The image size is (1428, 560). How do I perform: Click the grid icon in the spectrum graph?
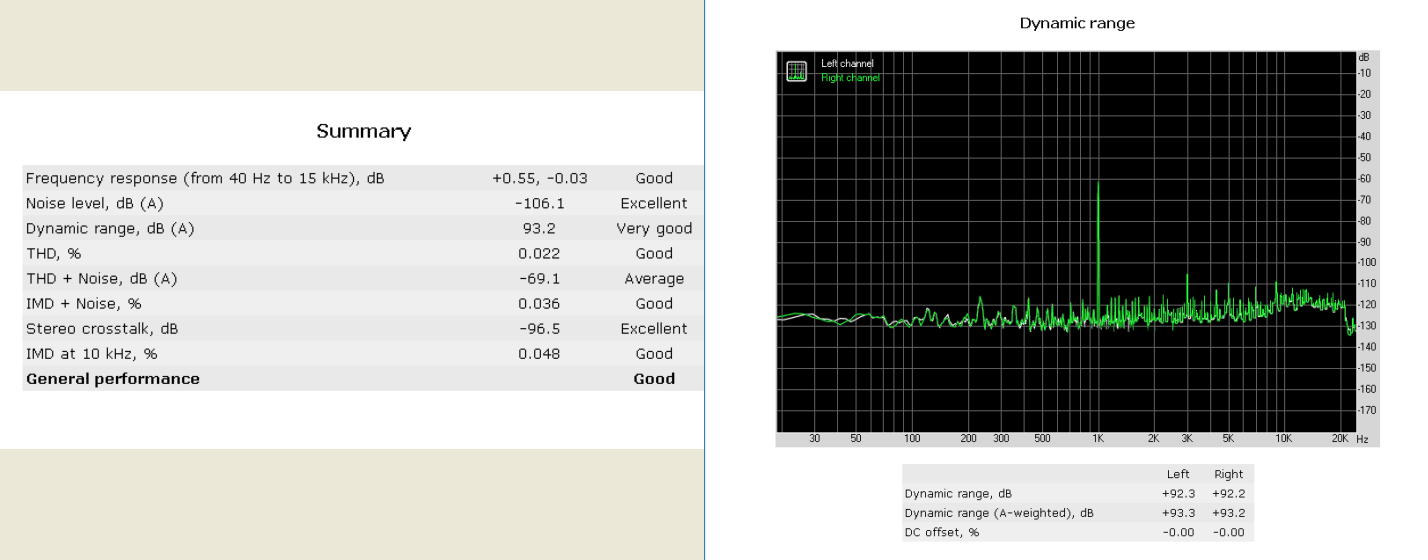click(796, 71)
